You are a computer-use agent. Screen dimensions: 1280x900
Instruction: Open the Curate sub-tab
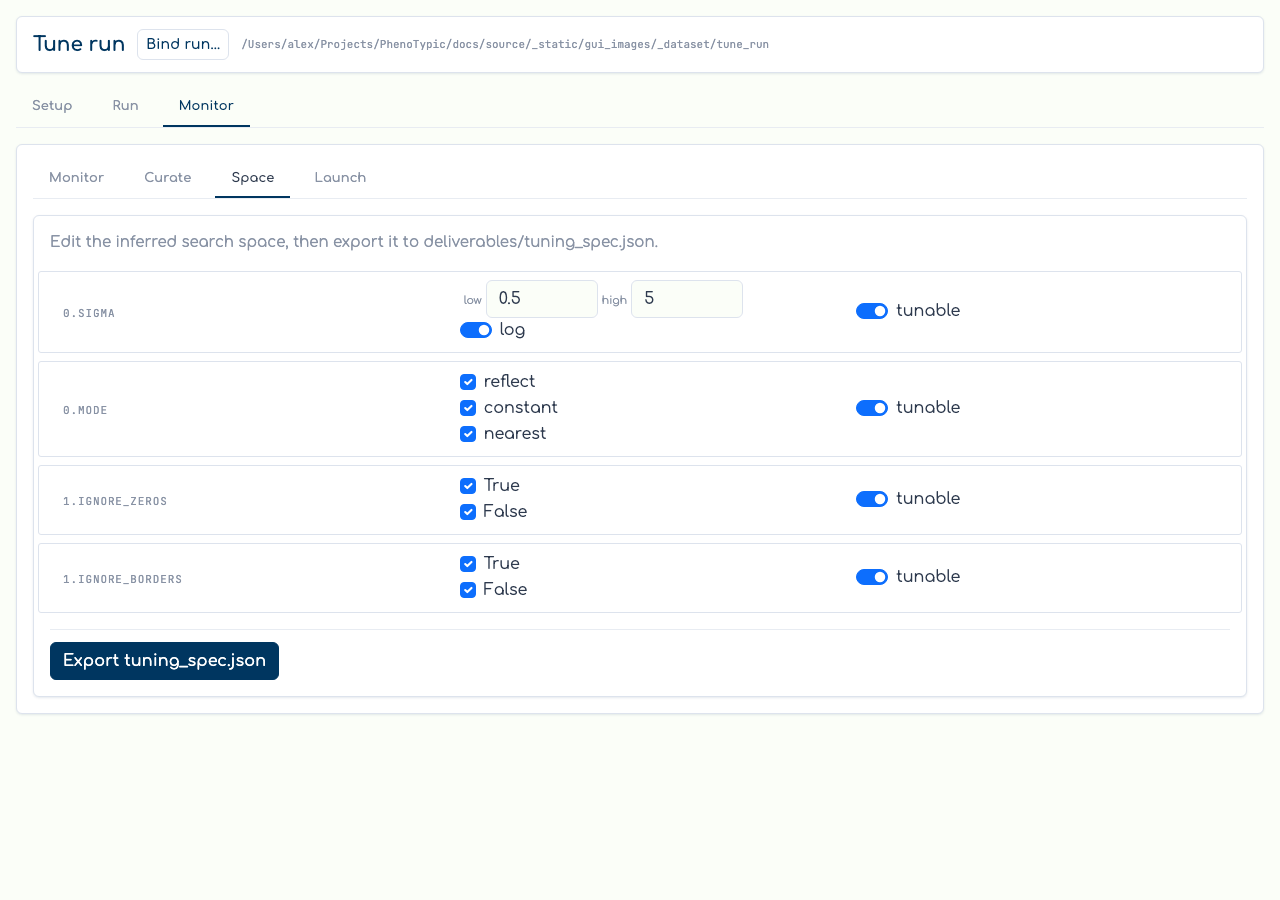(168, 178)
